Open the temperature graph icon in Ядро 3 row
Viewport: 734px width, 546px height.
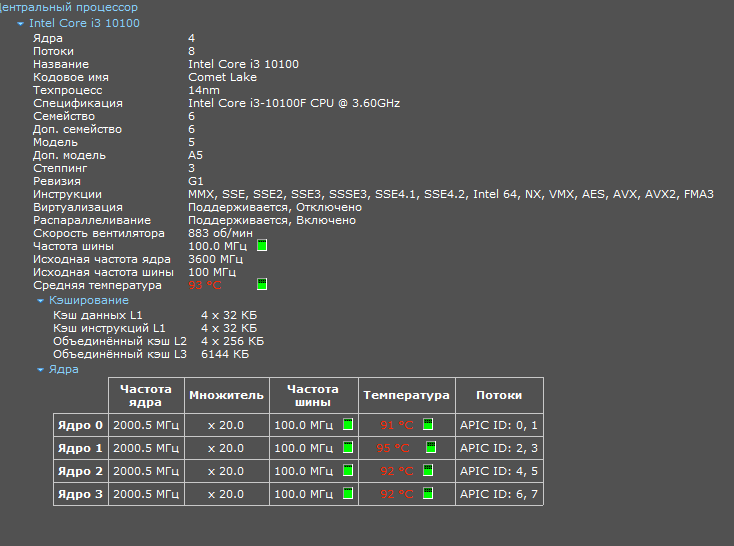pos(428,493)
